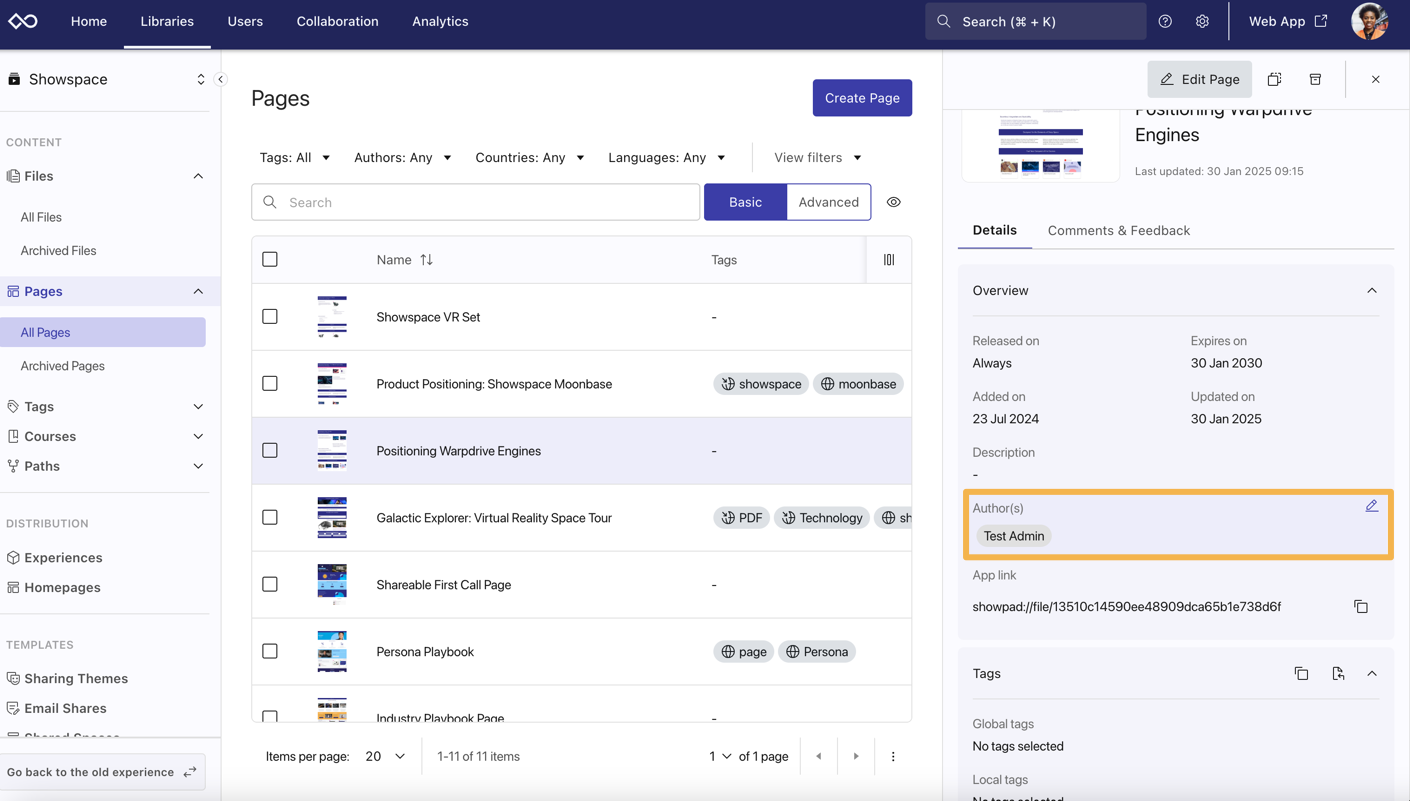The image size is (1410, 801).
Task: Click the copy tags icon in Tags section
Action: (x=1301, y=674)
